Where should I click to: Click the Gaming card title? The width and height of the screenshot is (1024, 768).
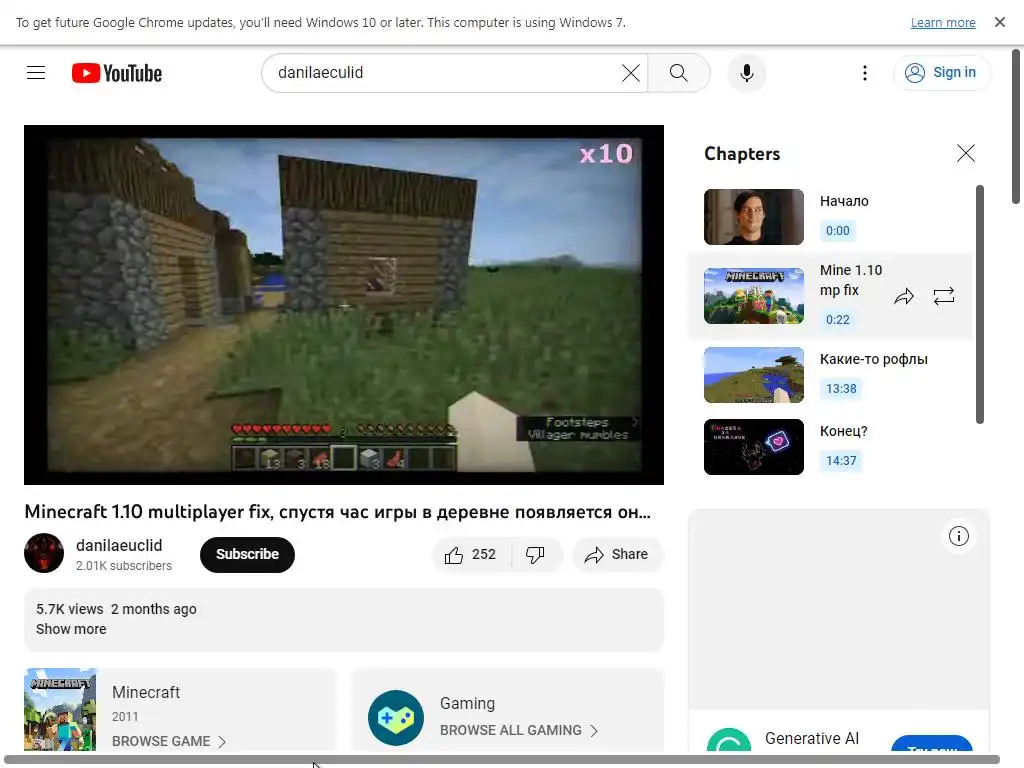[x=467, y=703]
